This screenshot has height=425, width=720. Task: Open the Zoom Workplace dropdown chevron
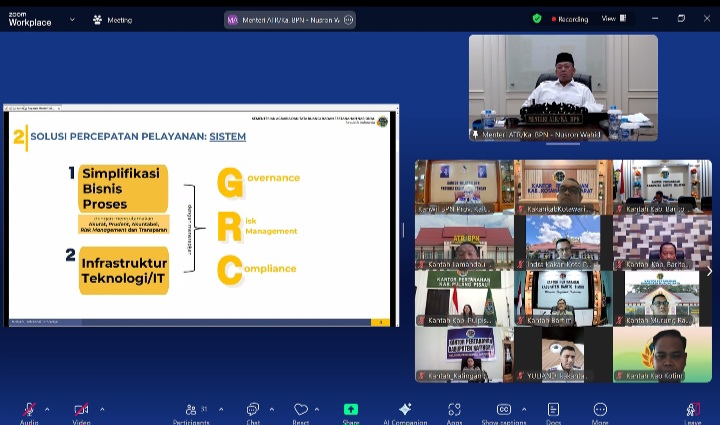point(72,20)
